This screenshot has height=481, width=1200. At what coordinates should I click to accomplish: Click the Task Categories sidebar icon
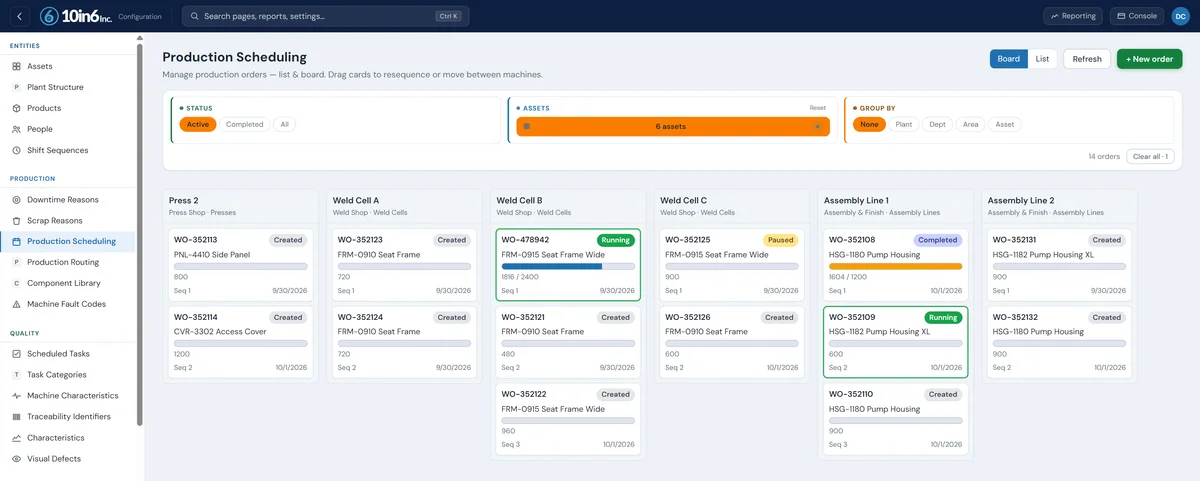16,375
